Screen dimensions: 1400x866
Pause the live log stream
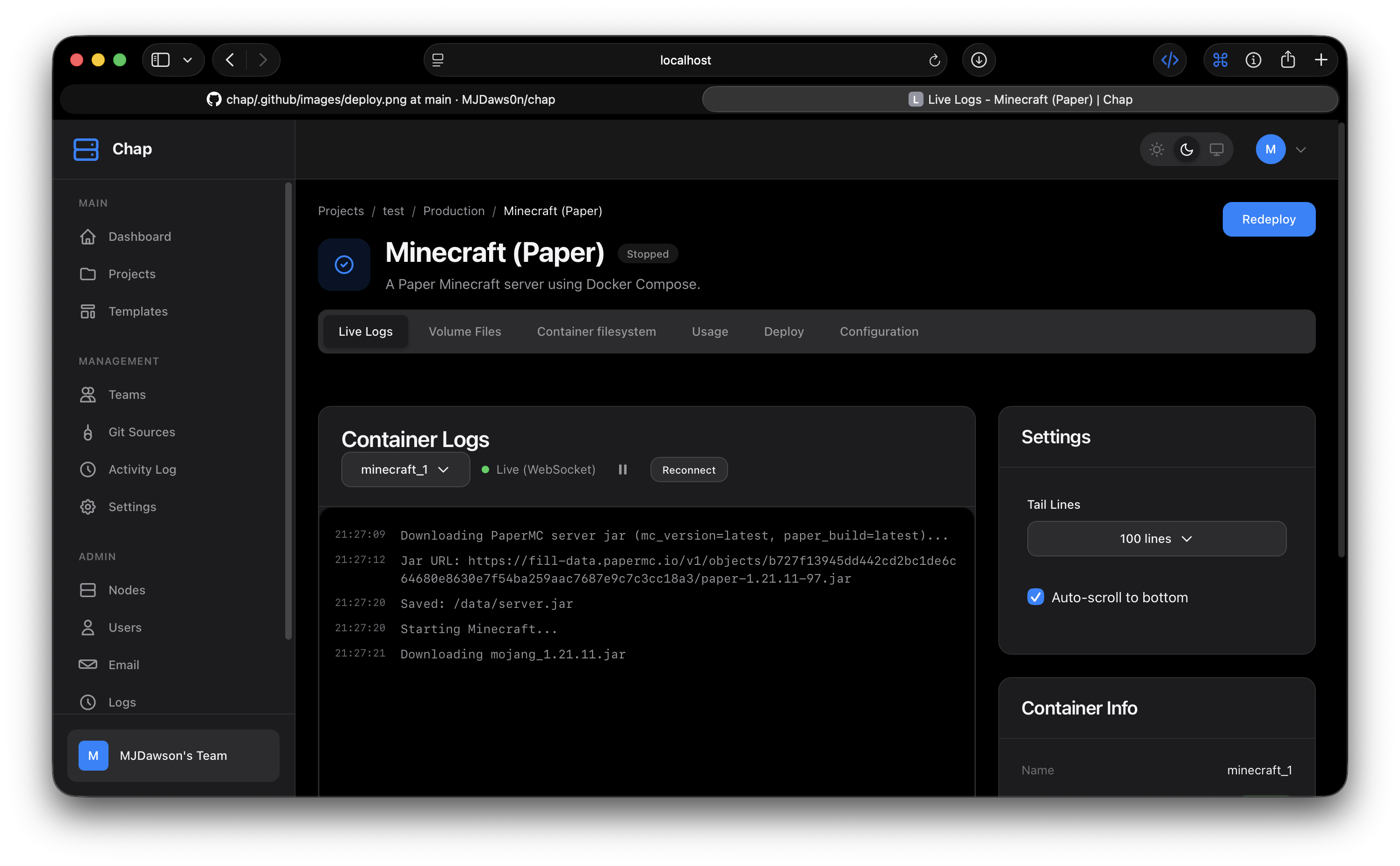tap(622, 469)
